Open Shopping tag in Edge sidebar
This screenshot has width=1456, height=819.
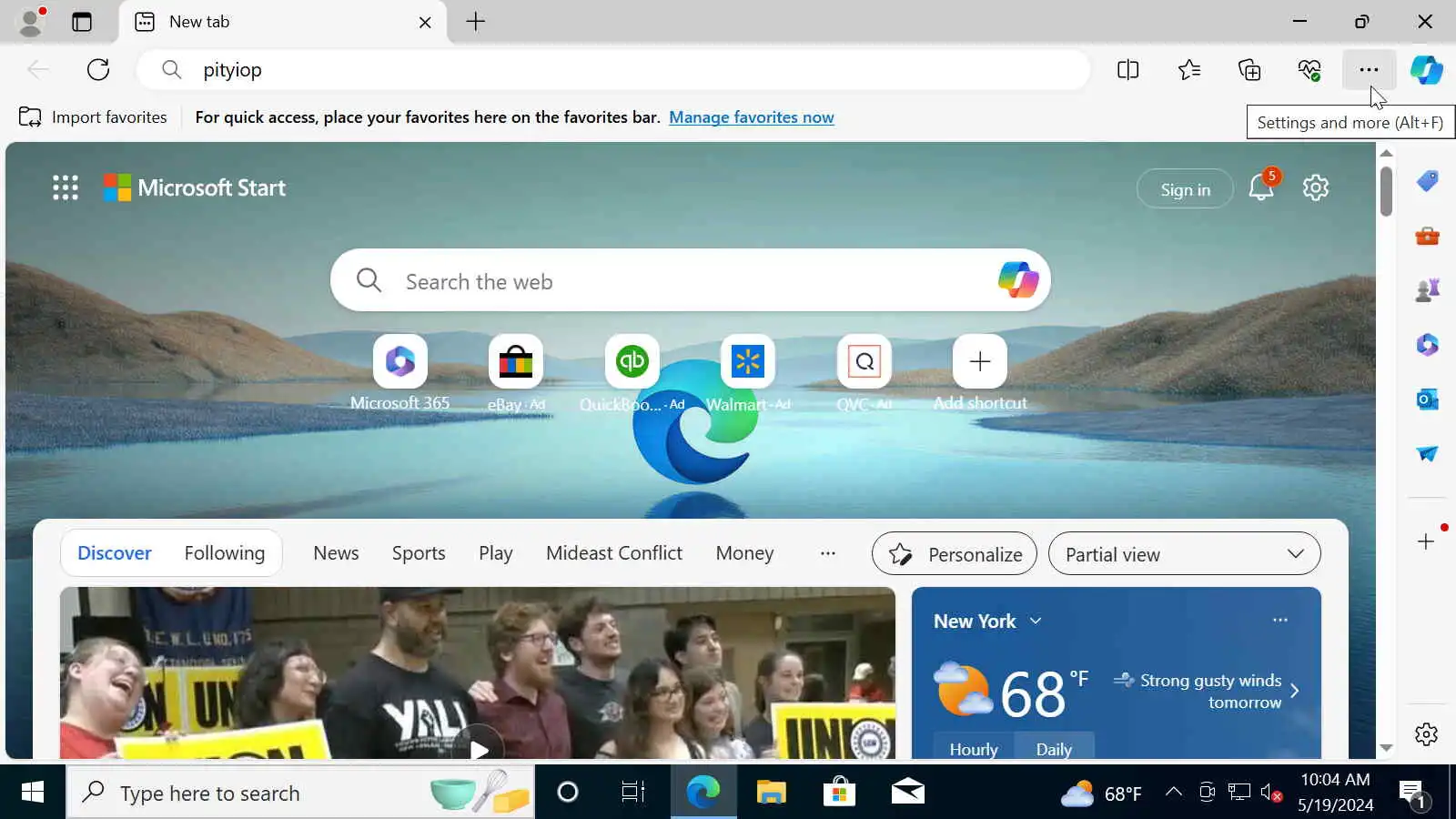click(1427, 181)
